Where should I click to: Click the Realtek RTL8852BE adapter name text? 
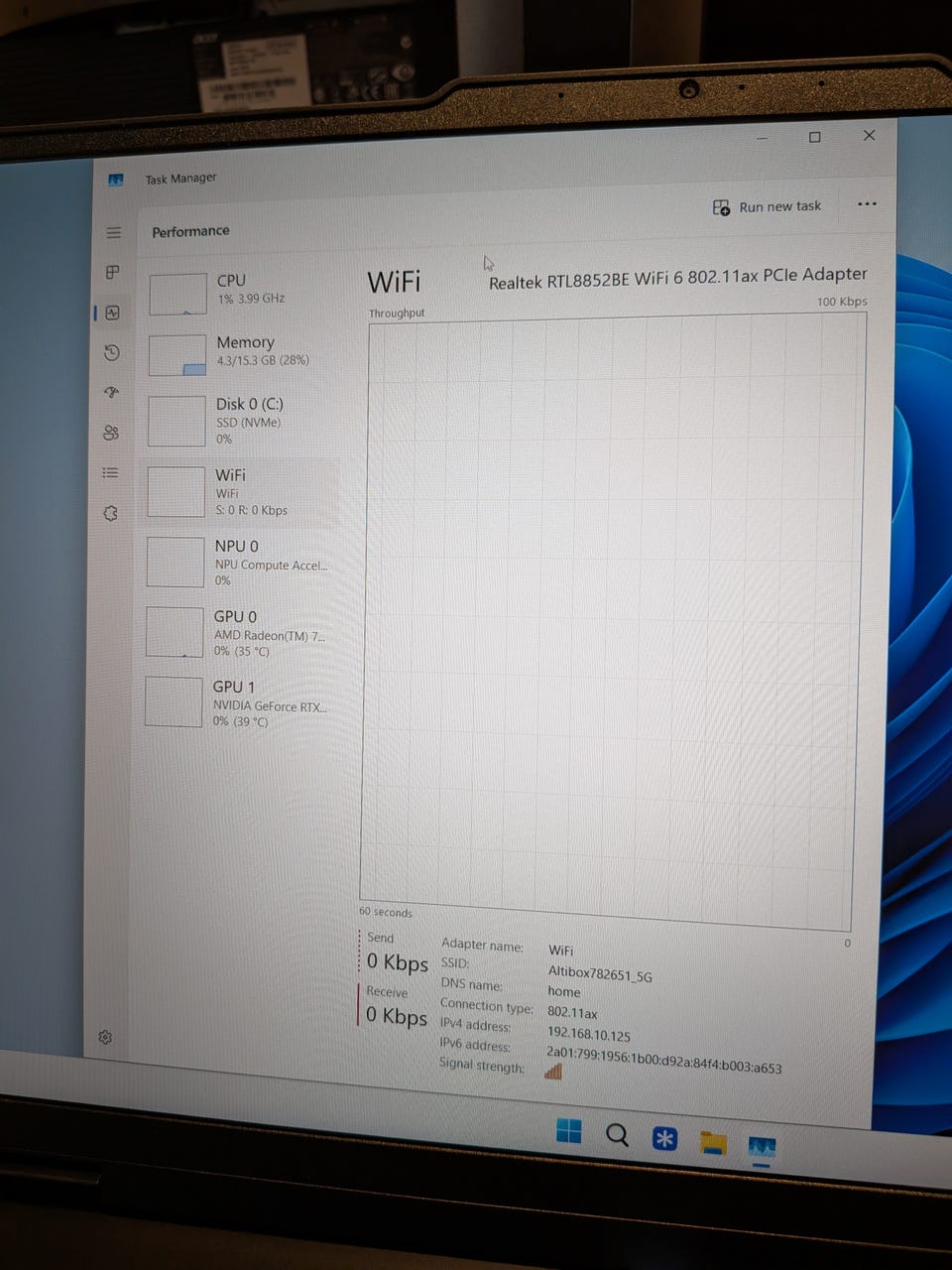(678, 279)
